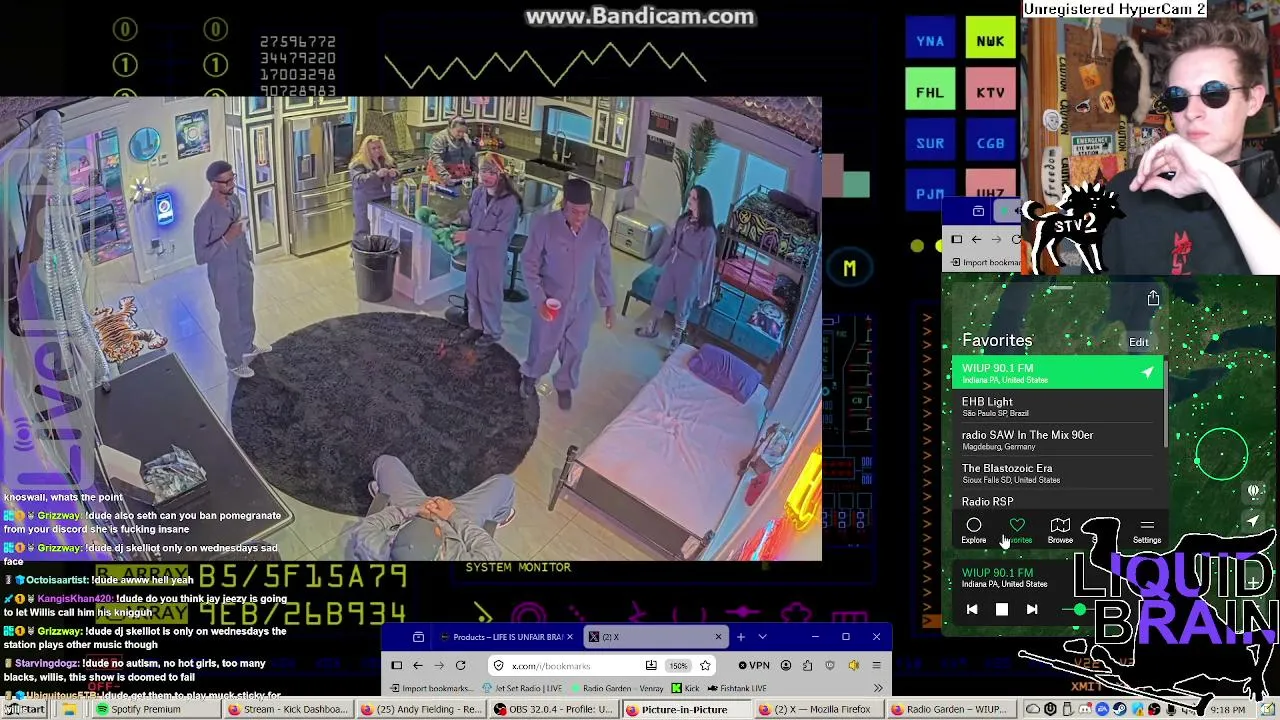Switch to (2) X — Mozilla Firefox taskbar item
Viewport: 1280px width, 720px height.
819,709
